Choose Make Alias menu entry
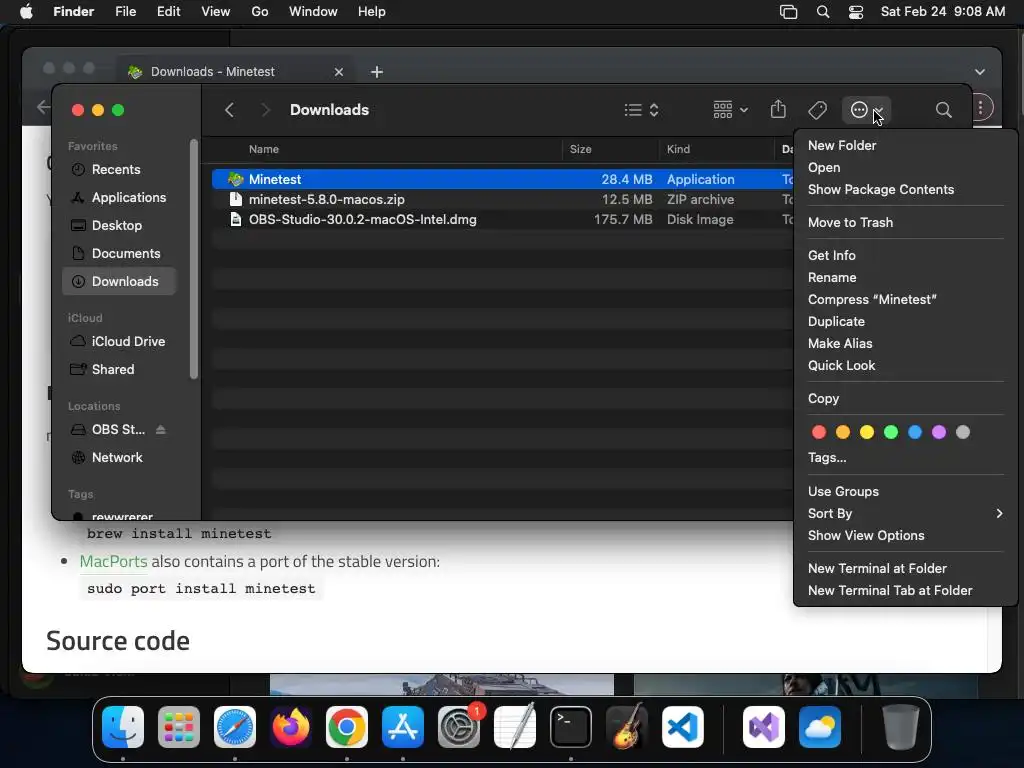 click(x=905, y=344)
